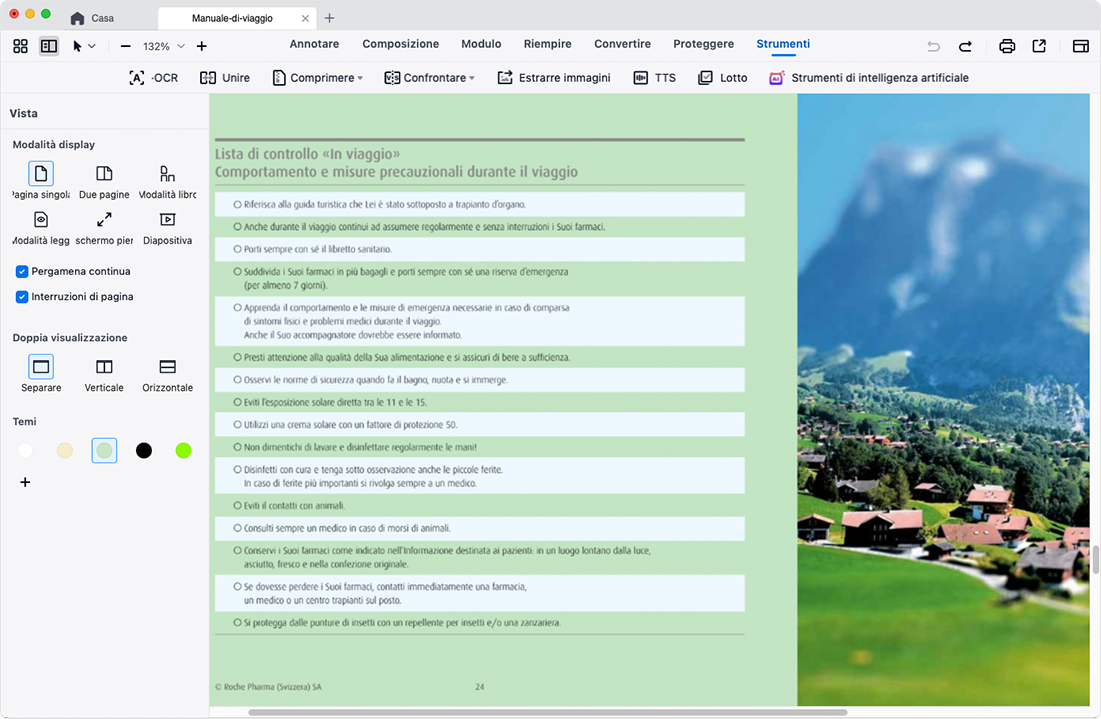
Task: Click the horizontal scrollbar at bottom
Action: [547, 712]
